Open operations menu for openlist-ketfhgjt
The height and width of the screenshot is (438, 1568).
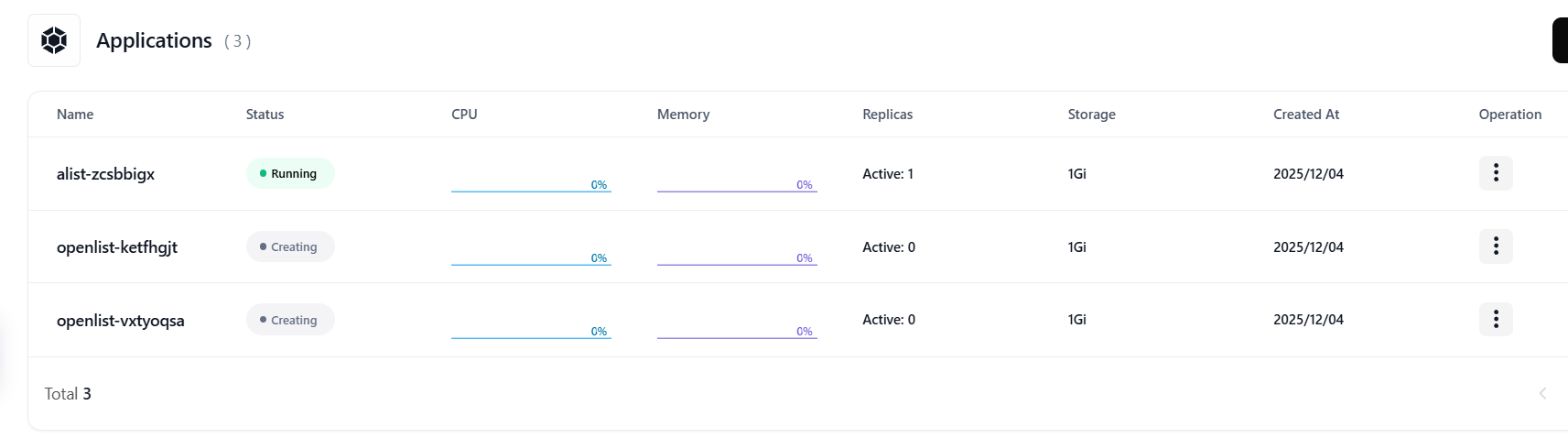coord(1496,246)
